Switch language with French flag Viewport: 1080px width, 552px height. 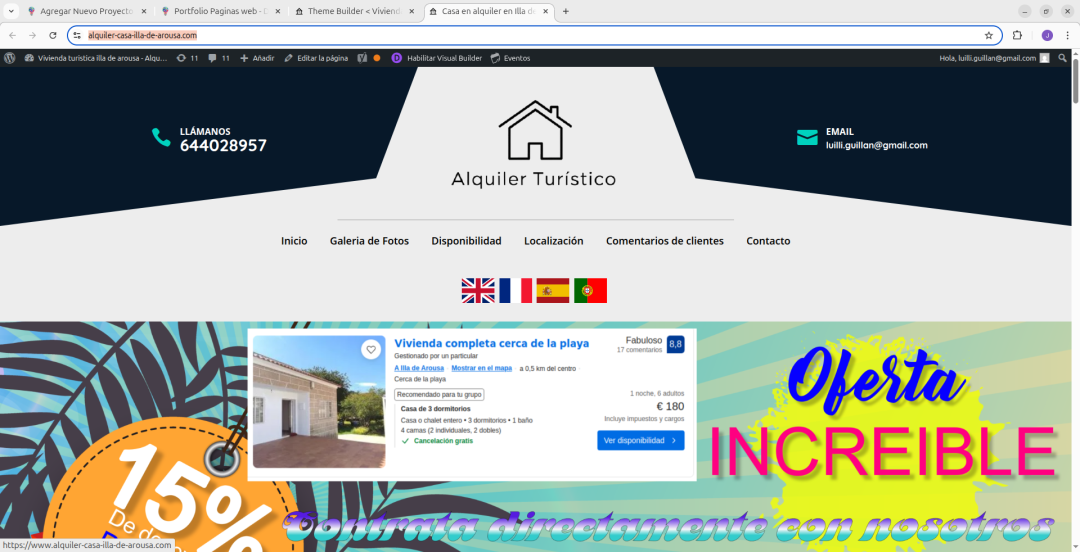point(515,291)
